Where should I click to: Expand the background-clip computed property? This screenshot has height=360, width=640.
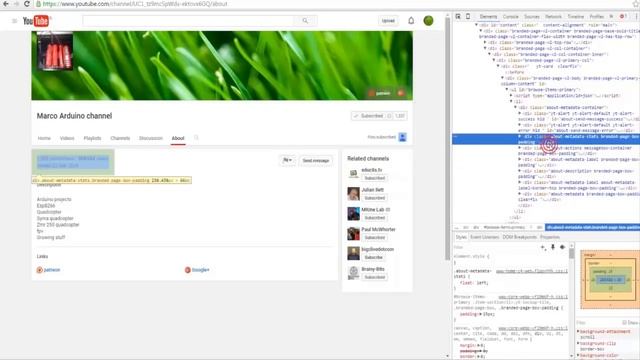(x=578, y=343)
